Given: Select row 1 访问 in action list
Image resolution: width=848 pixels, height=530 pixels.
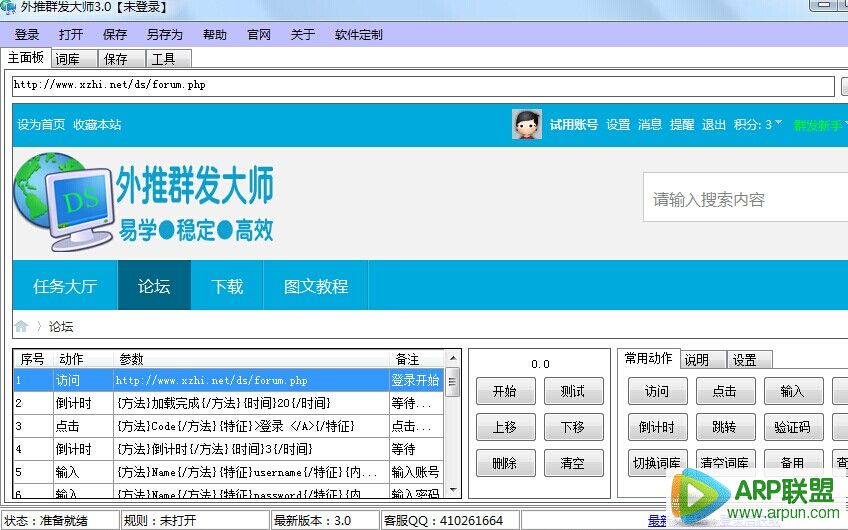Looking at the screenshot, I should (228, 380).
